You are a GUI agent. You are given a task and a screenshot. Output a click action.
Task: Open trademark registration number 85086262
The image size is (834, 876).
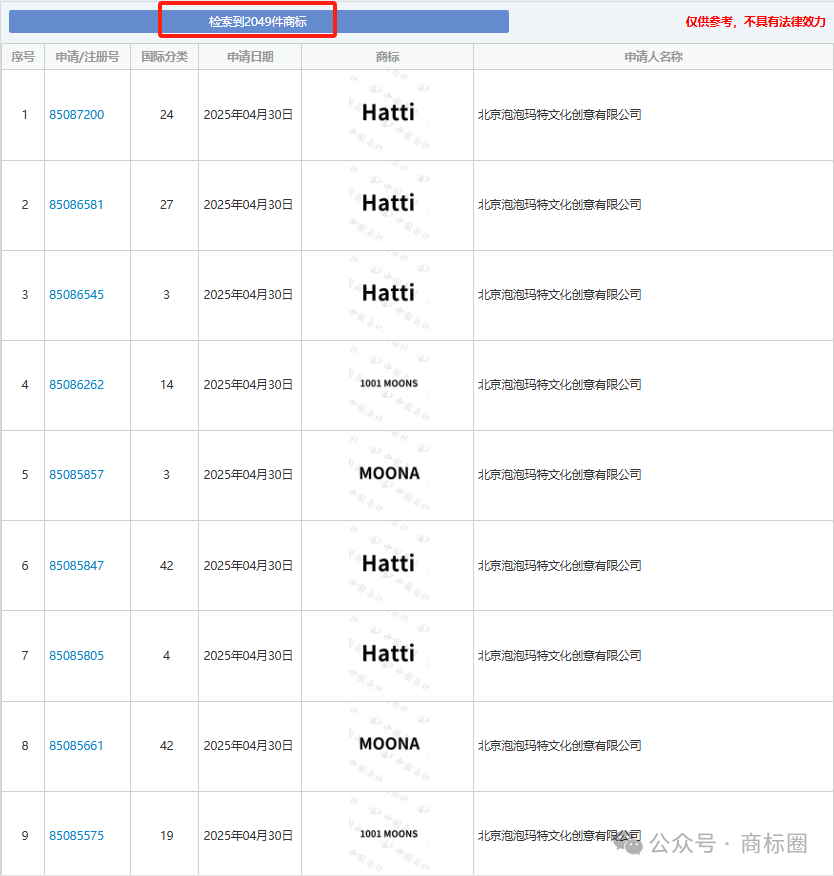(77, 384)
